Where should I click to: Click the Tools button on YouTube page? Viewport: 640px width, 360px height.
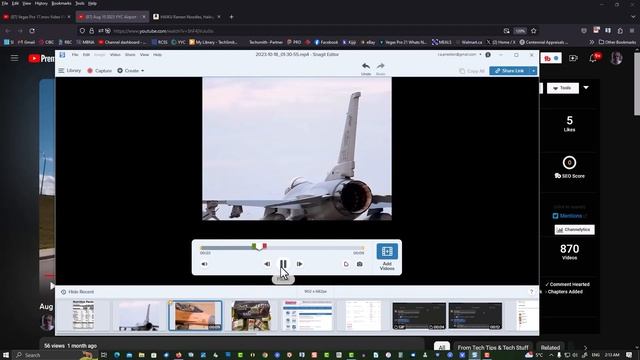(x=562, y=88)
